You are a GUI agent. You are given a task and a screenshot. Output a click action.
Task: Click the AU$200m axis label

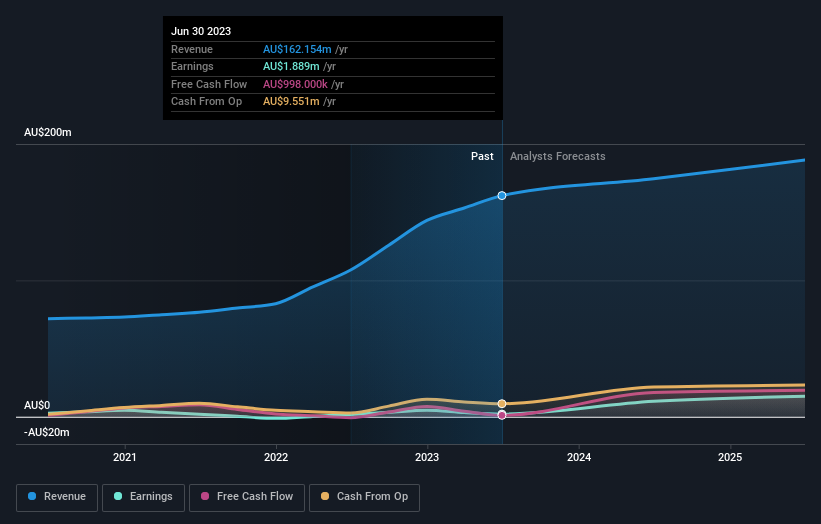pyautogui.click(x=48, y=132)
